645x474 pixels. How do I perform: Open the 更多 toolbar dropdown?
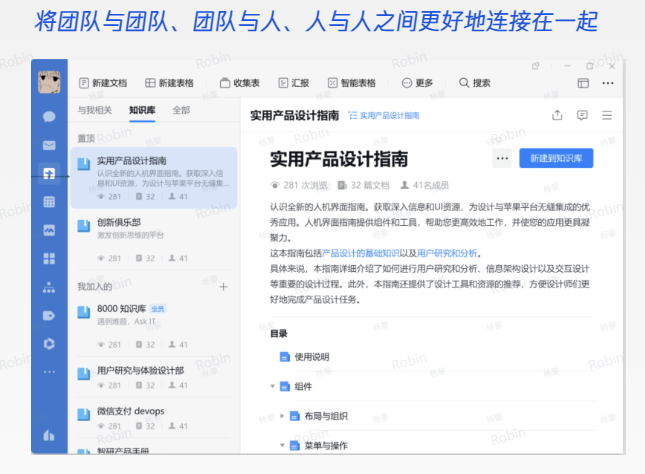pyautogui.click(x=418, y=83)
